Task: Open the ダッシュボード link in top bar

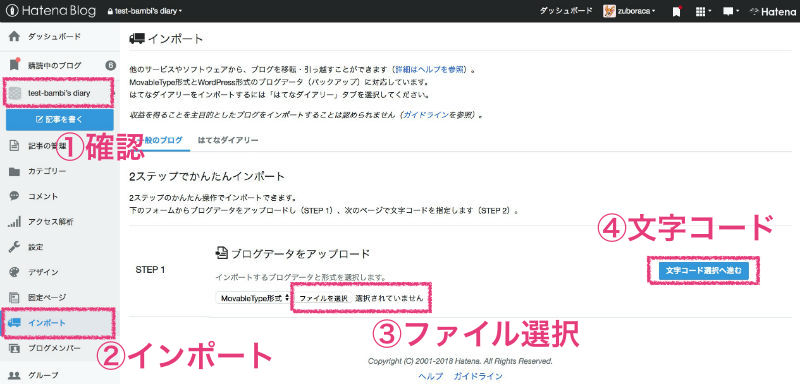Action: click(566, 11)
